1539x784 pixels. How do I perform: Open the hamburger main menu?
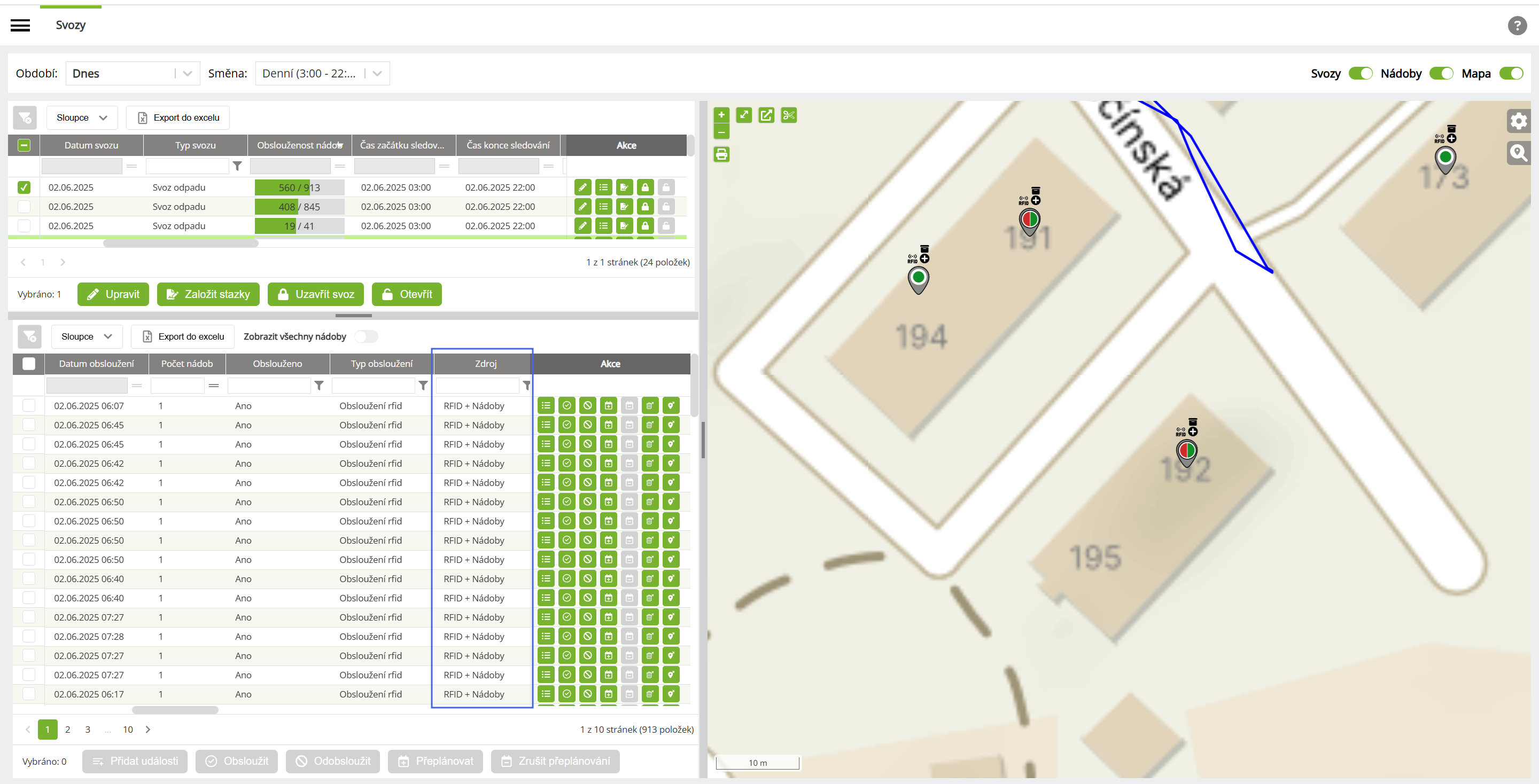20,25
